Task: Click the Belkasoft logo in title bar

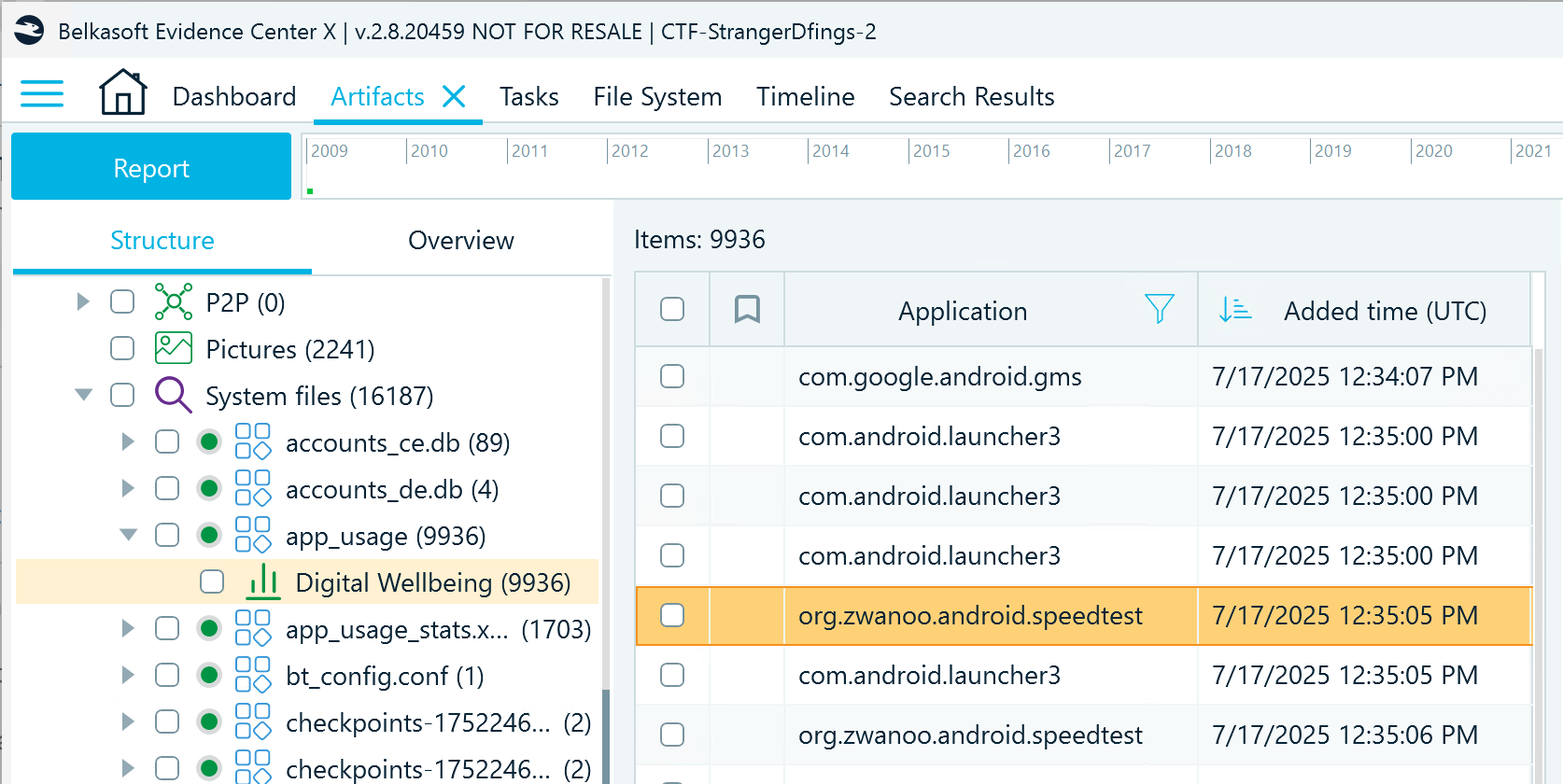Action: point(29,31)
